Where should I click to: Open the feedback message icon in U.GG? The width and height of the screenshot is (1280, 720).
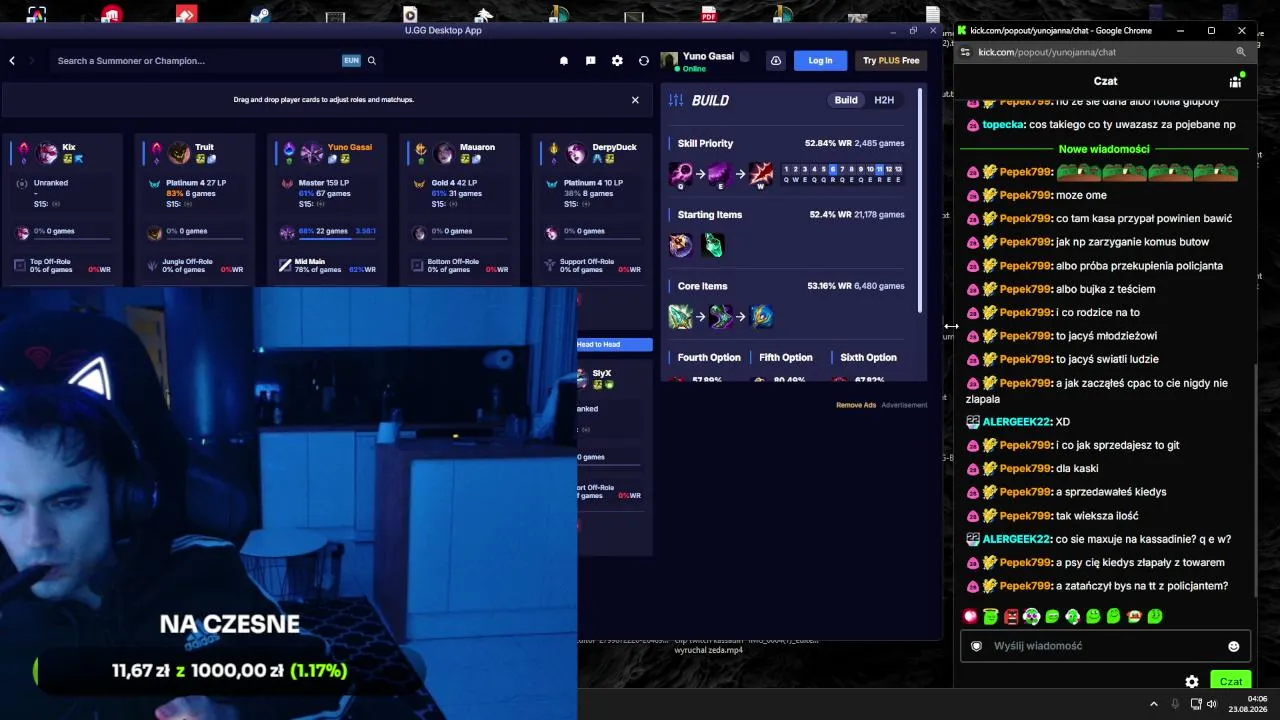[590, 61]
